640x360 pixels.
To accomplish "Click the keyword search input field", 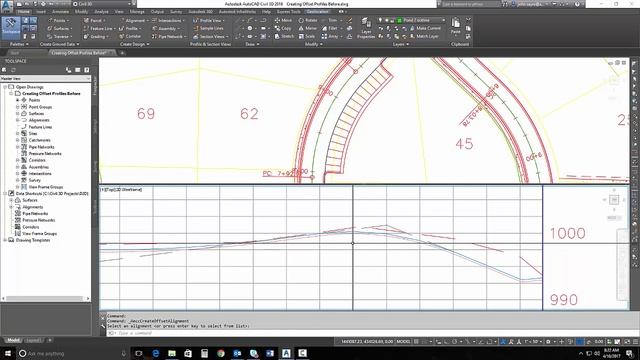I will (x=470, y=4).
